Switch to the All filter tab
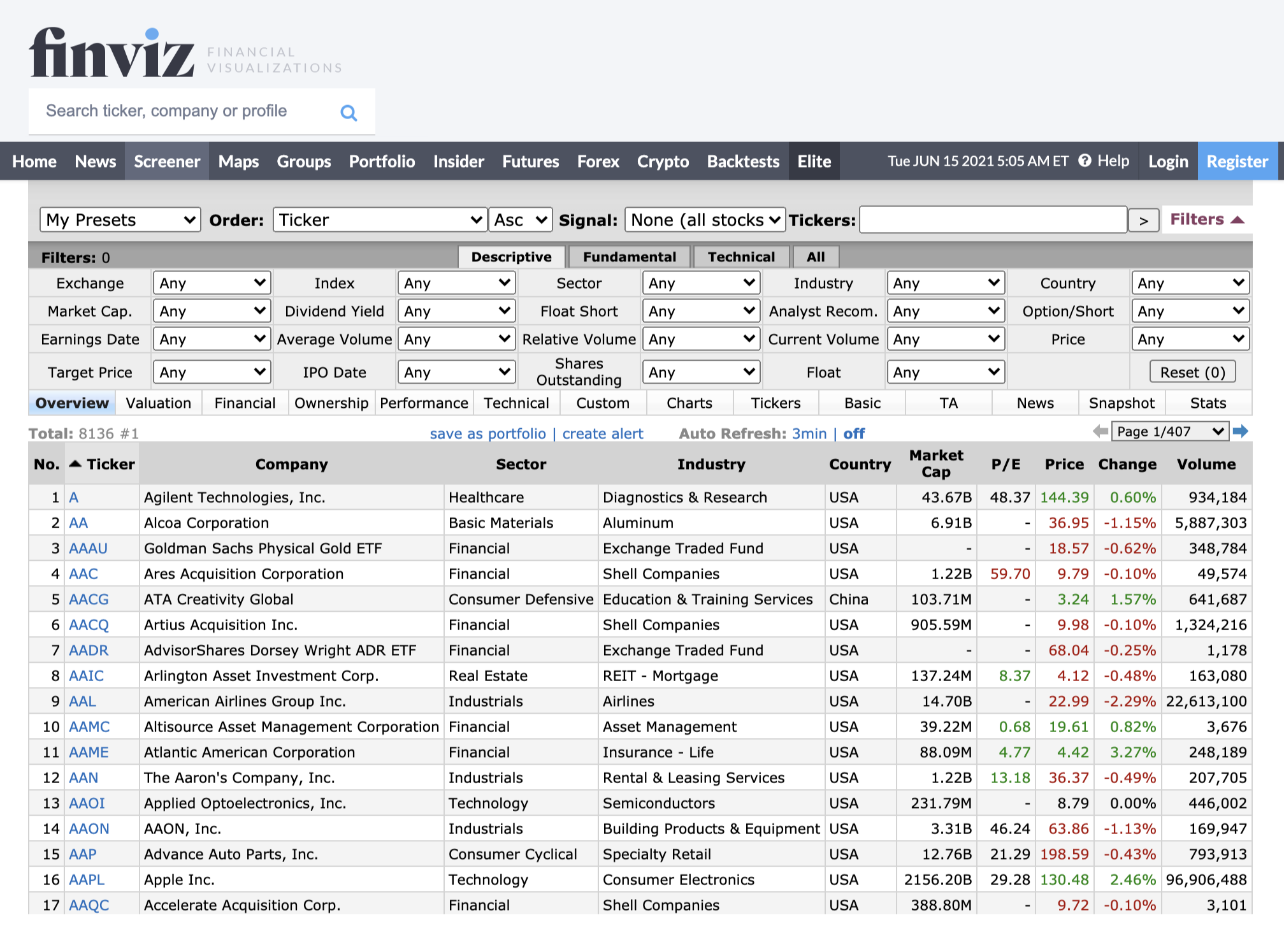 coord(816,257)
